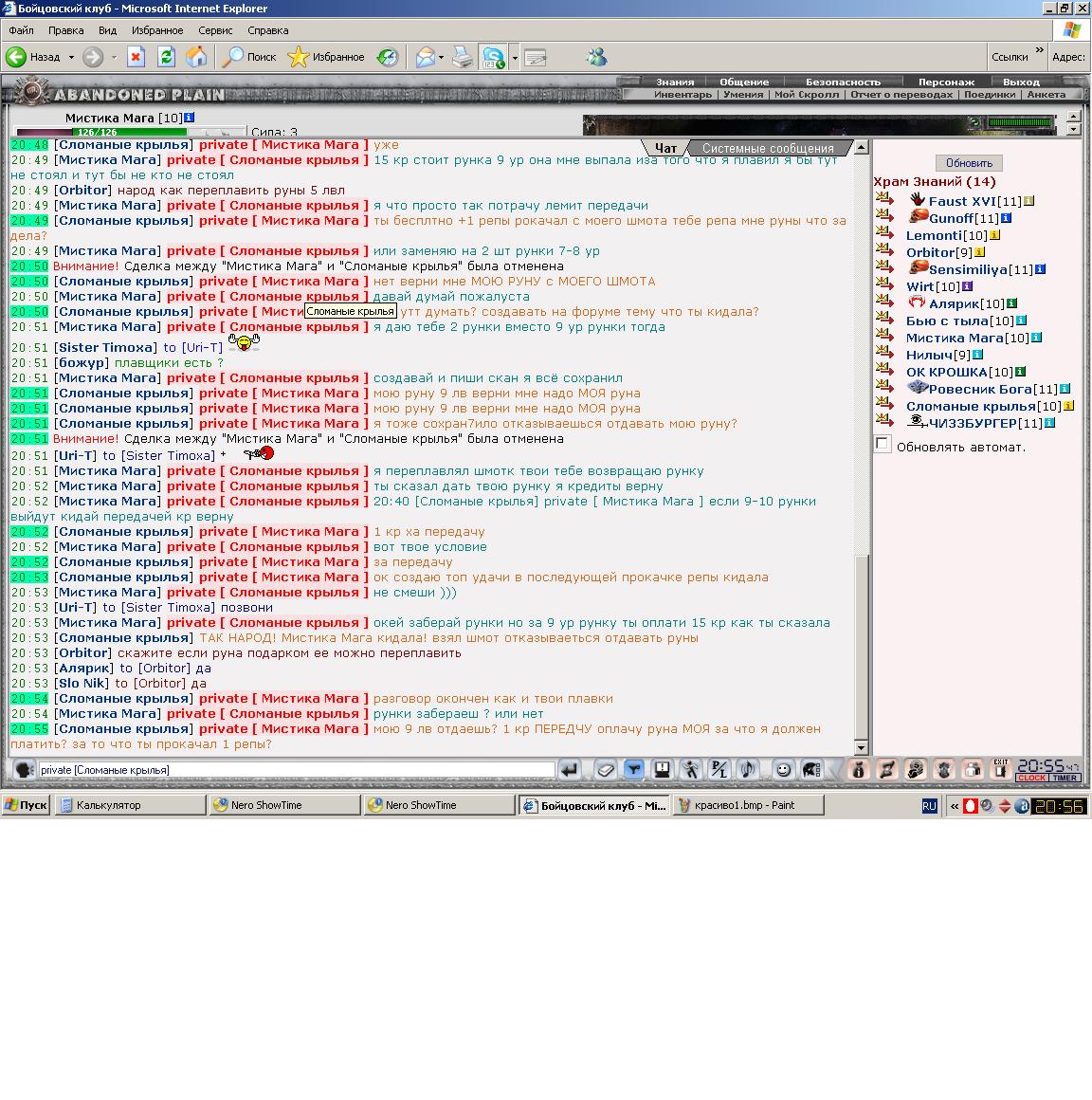This screenshot has width=1092, height=1100.
Task: Switch to красиво1.bmp - Paint taskbar item
Action: pos(748,805)
